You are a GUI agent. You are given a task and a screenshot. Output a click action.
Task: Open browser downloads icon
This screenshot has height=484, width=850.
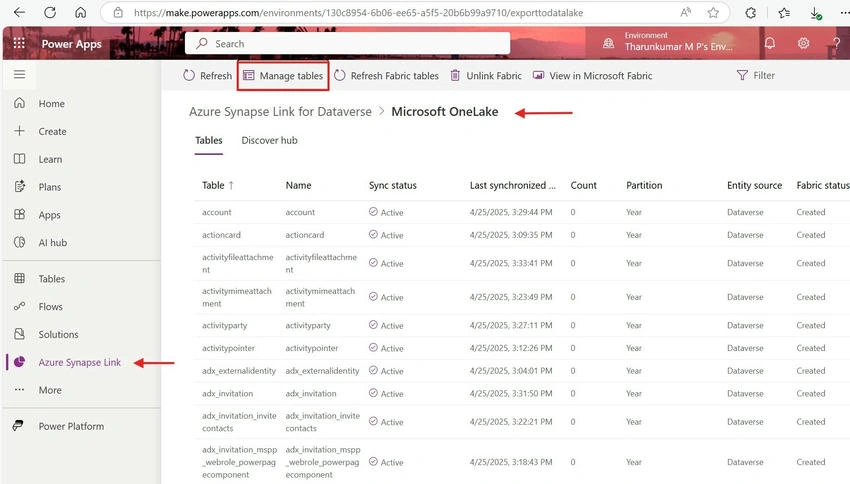pyautogui.click(x=815, y=13)
